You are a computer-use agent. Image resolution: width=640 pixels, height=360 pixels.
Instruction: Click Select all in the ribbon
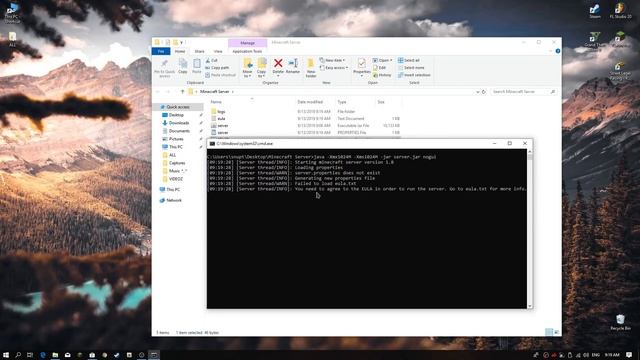pos(409,60)
